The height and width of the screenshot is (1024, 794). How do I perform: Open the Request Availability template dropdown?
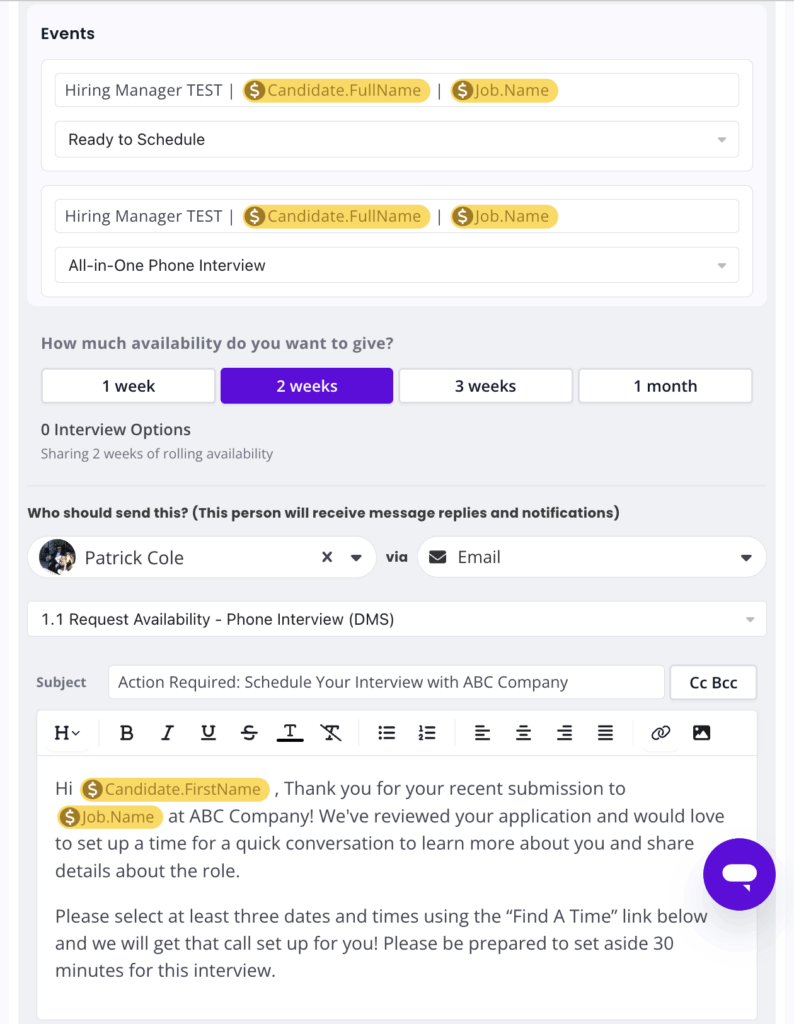point(397,619)
